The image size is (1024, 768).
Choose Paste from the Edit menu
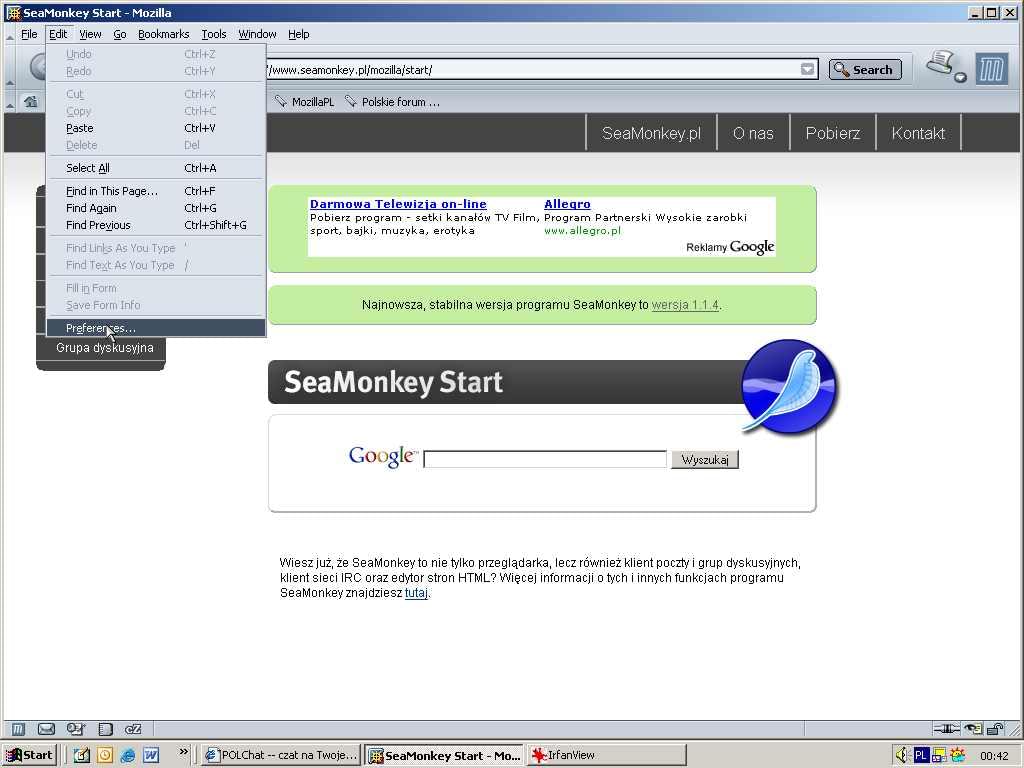click(x=156, y=128)
